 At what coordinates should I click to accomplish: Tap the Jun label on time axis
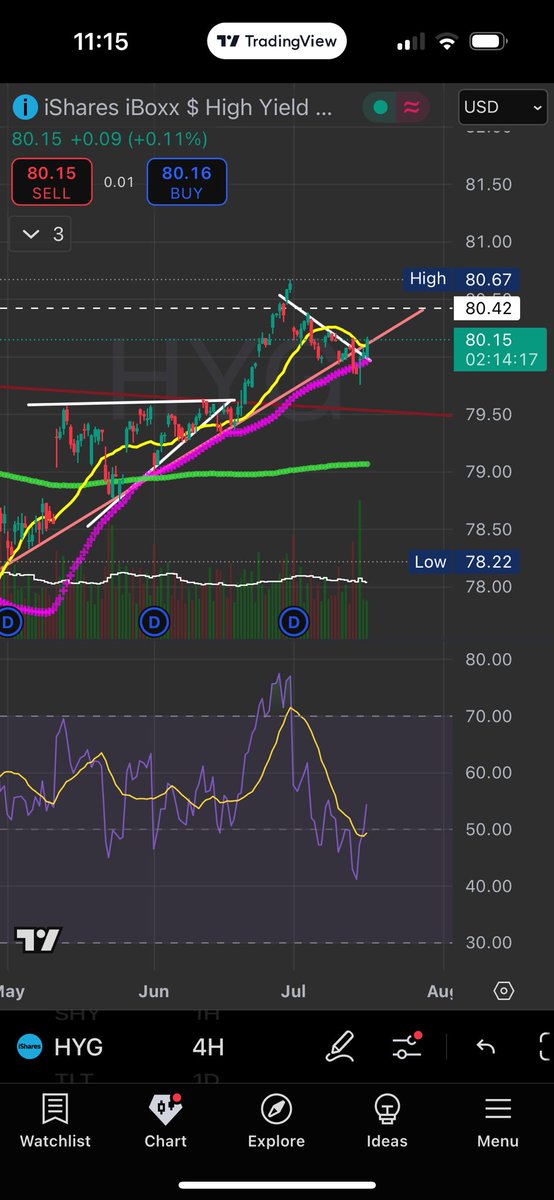pyautogui.click(x=153, y=991)
